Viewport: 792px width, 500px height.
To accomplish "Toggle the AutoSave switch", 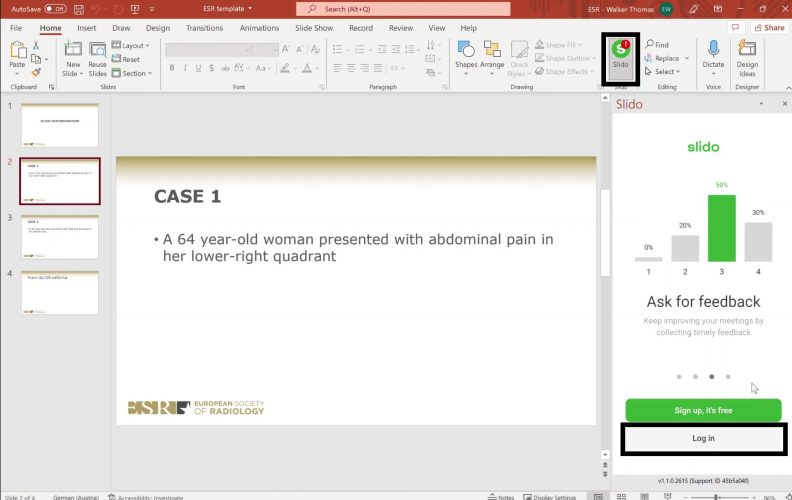I will pos(54,8).
